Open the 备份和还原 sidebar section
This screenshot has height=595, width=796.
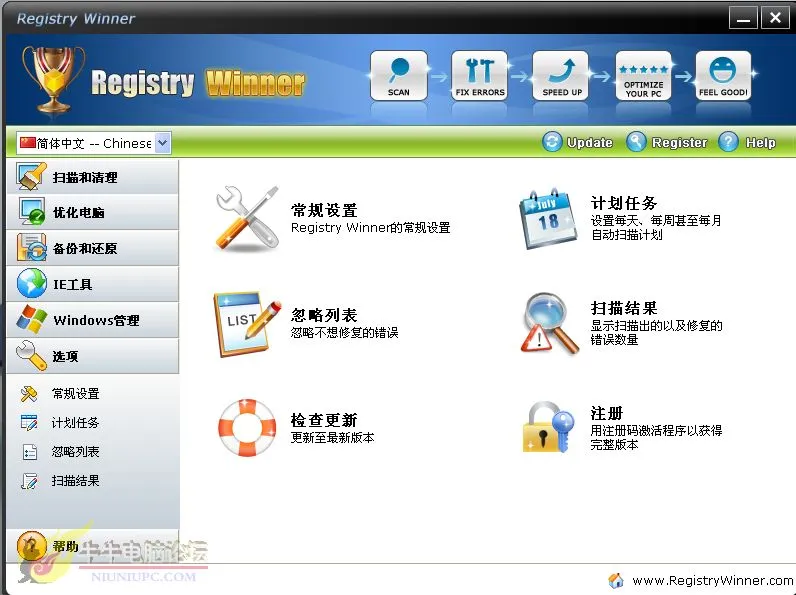pyautogui.click(x=92, y=248)
